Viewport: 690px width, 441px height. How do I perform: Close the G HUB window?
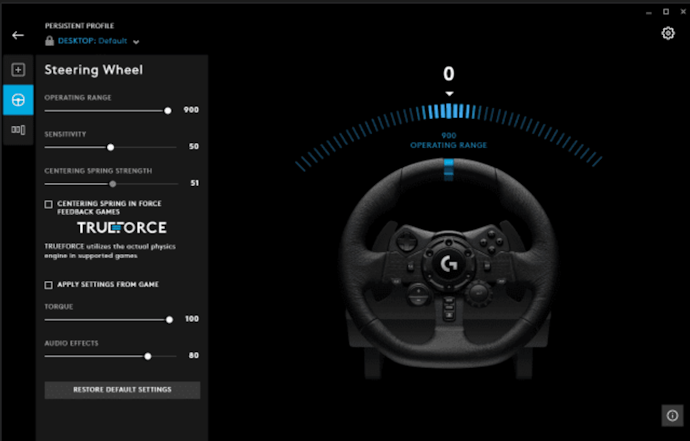[683, 12]
